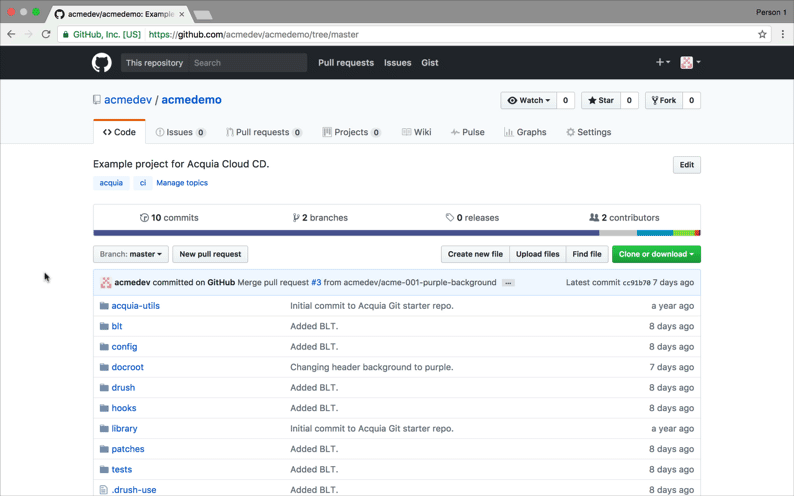The height and width of the screenshot is (496, 794).
Task: Open the plus create-new dropdown
Action: [662, 62]
